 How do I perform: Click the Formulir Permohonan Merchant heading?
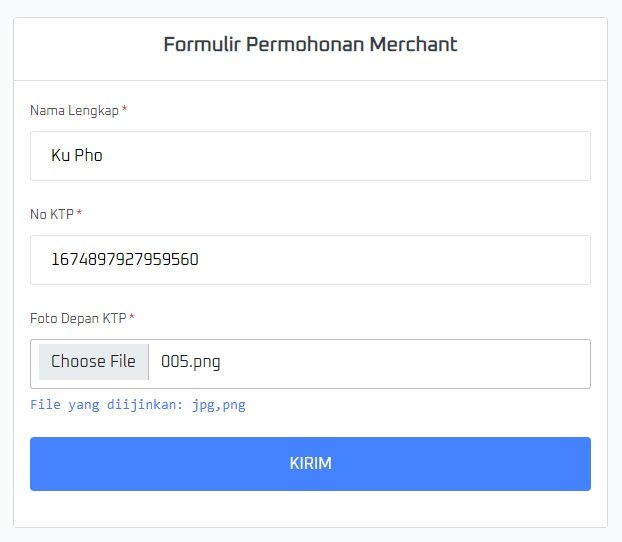pos(310,45)
